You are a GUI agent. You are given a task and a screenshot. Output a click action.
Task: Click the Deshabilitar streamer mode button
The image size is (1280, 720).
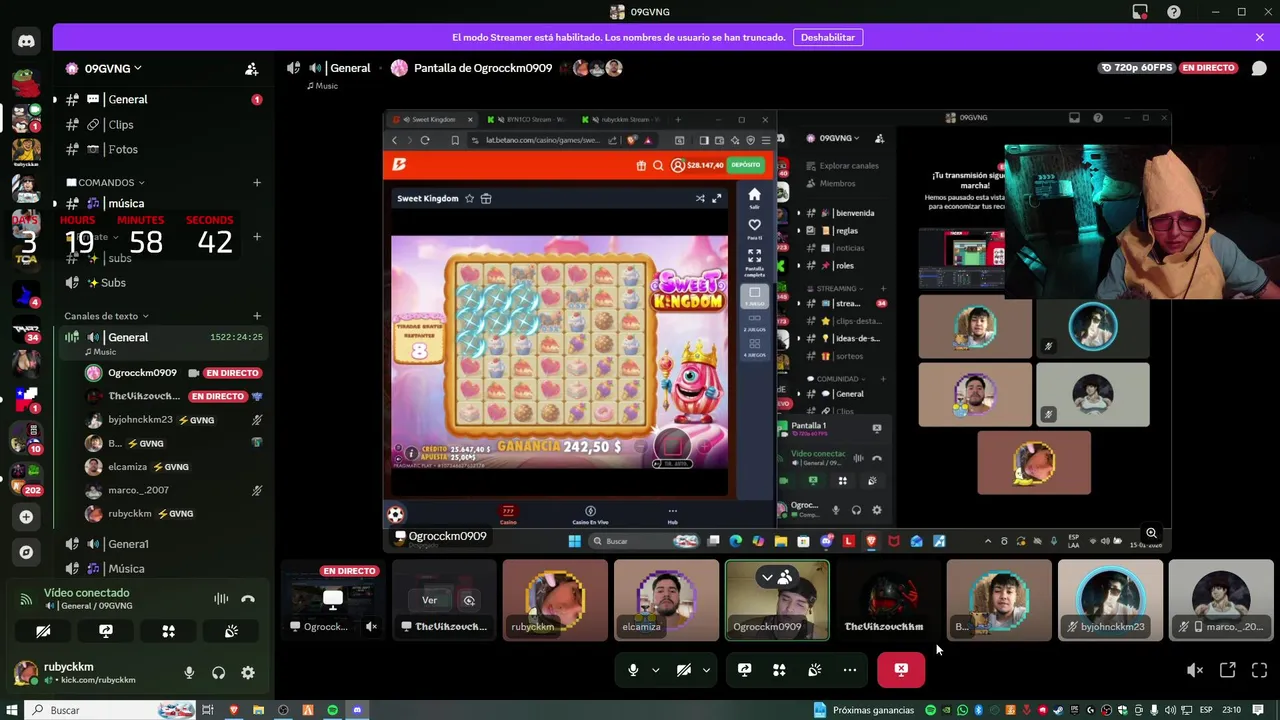(828, 37)
